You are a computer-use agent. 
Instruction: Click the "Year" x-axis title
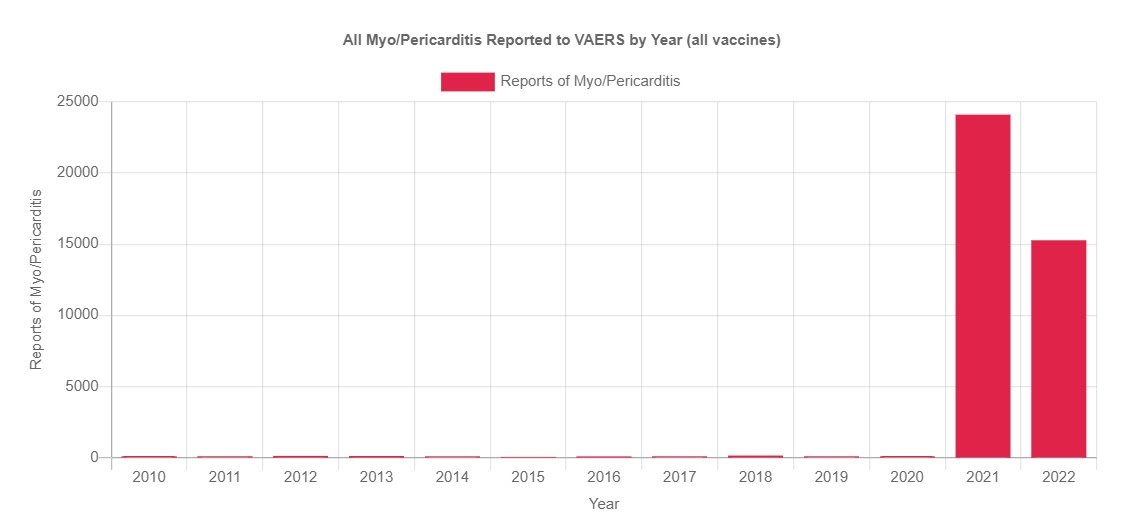(x=604, y=504)
